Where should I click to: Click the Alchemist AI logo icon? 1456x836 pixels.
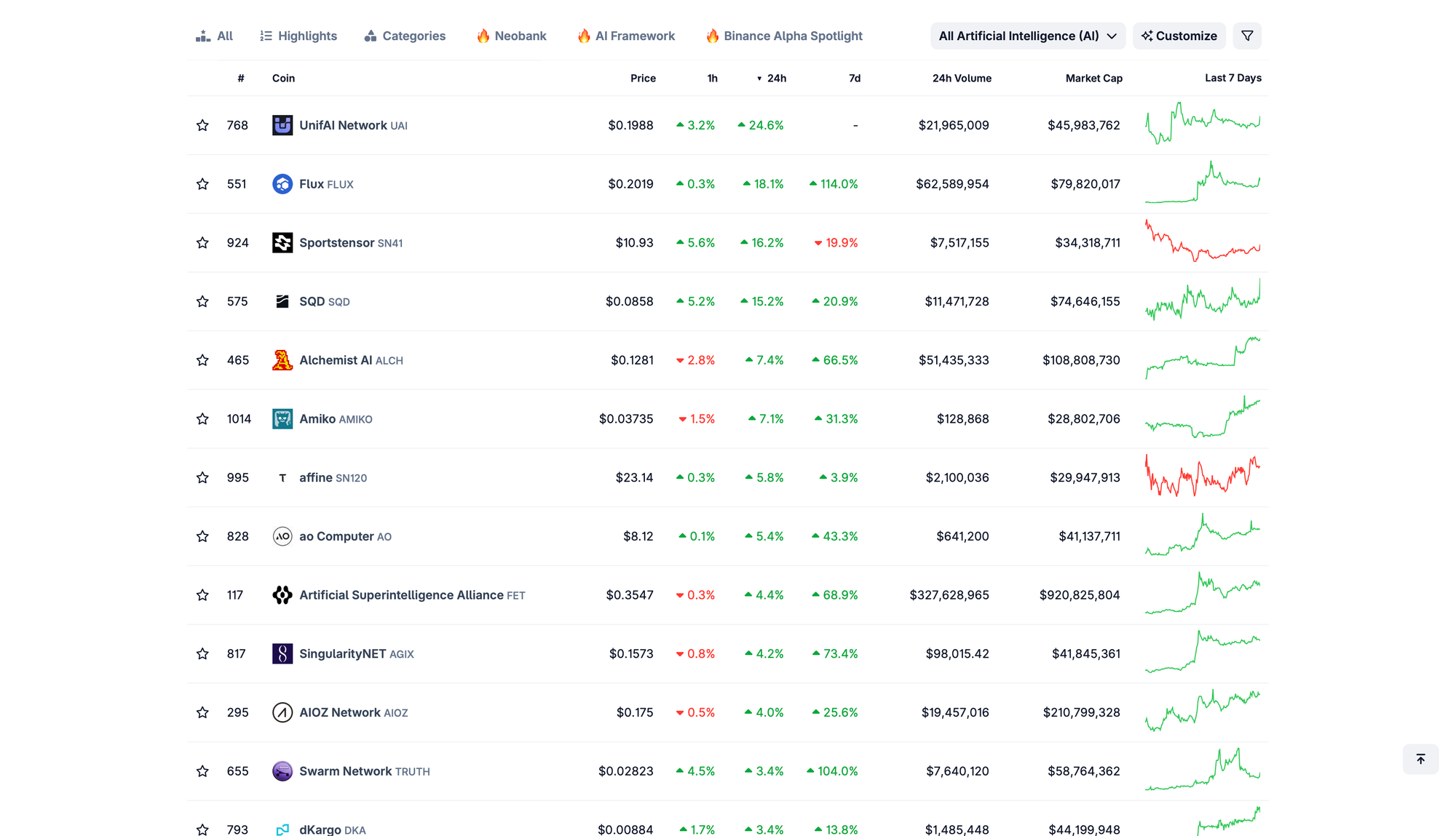tap(282, 360)
